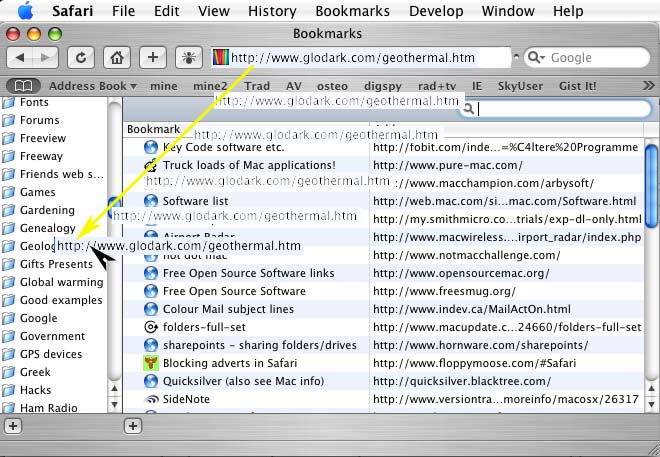Toggle the Show All Bookmarks book icon

[23, 86]
